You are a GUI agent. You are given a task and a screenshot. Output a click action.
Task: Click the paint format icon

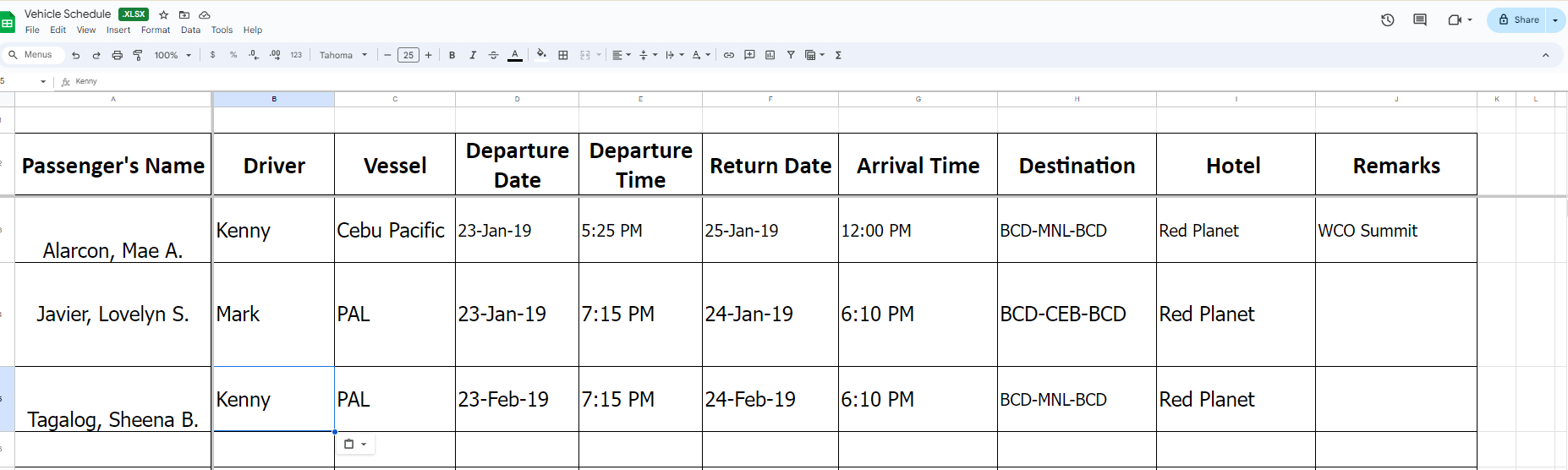pyautogui.click(x=138, y=55)
